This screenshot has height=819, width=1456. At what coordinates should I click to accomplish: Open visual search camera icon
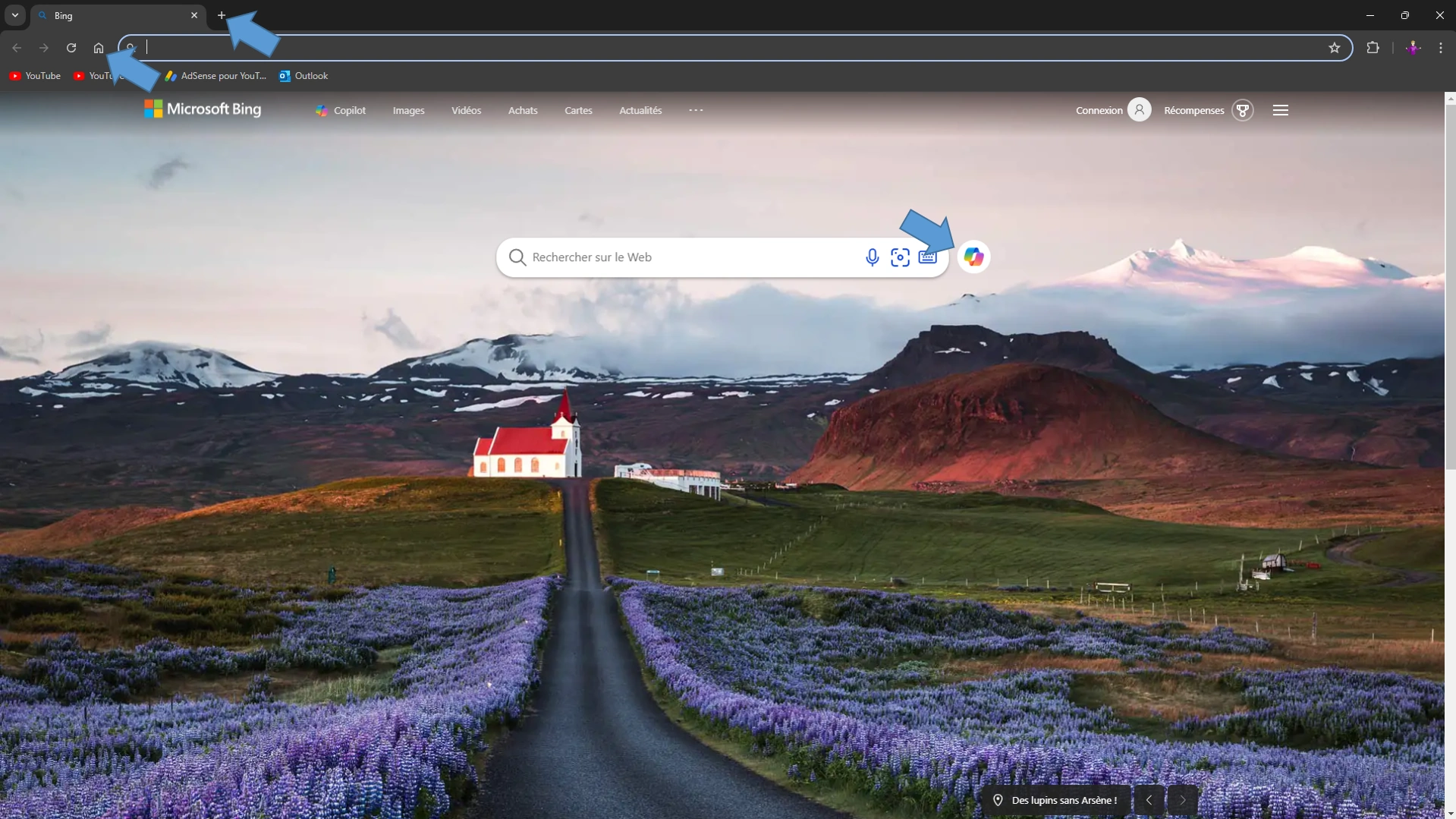pyautogui.click(x=900, y=257)
